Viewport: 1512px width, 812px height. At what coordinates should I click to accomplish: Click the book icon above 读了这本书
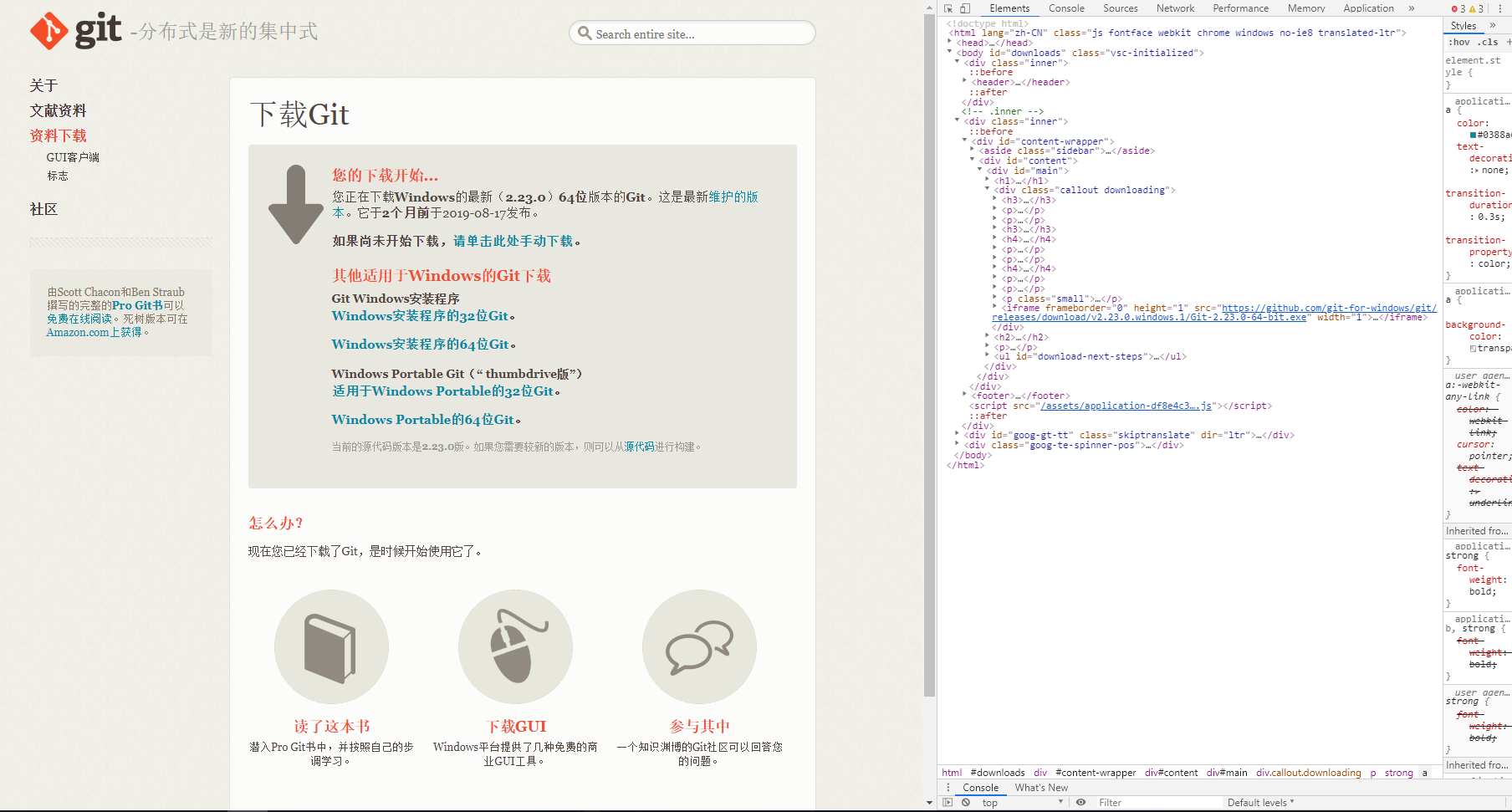(x=331, y=647)
